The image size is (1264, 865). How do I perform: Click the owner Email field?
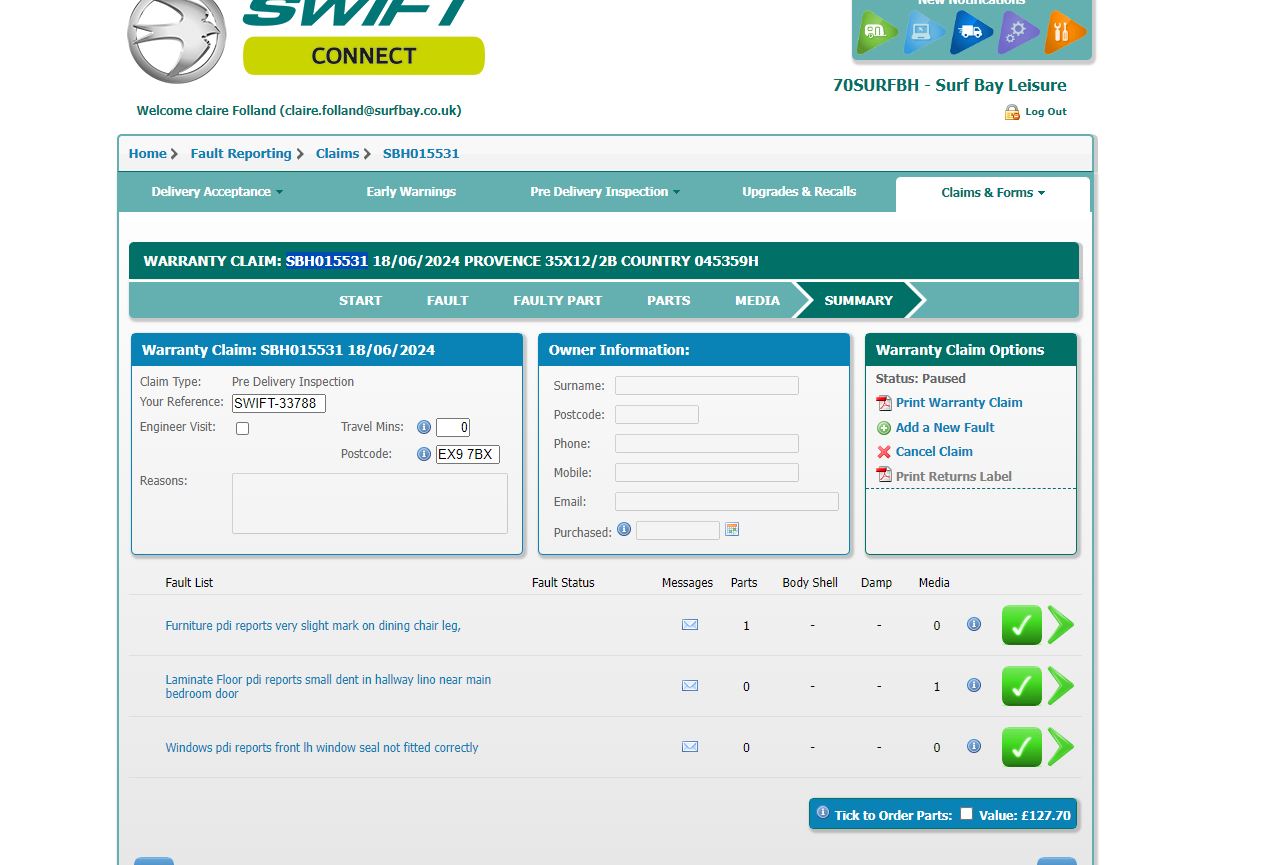pyautogui.click(x=727, y=501)
